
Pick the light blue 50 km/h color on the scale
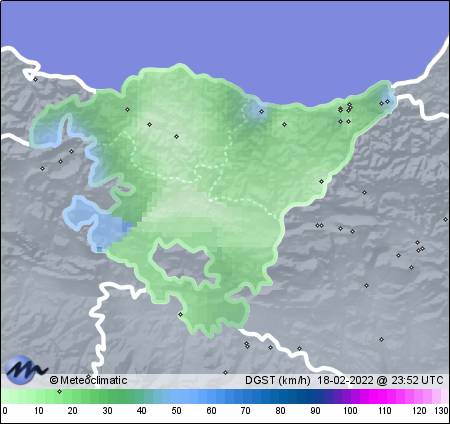coord(176,396)
